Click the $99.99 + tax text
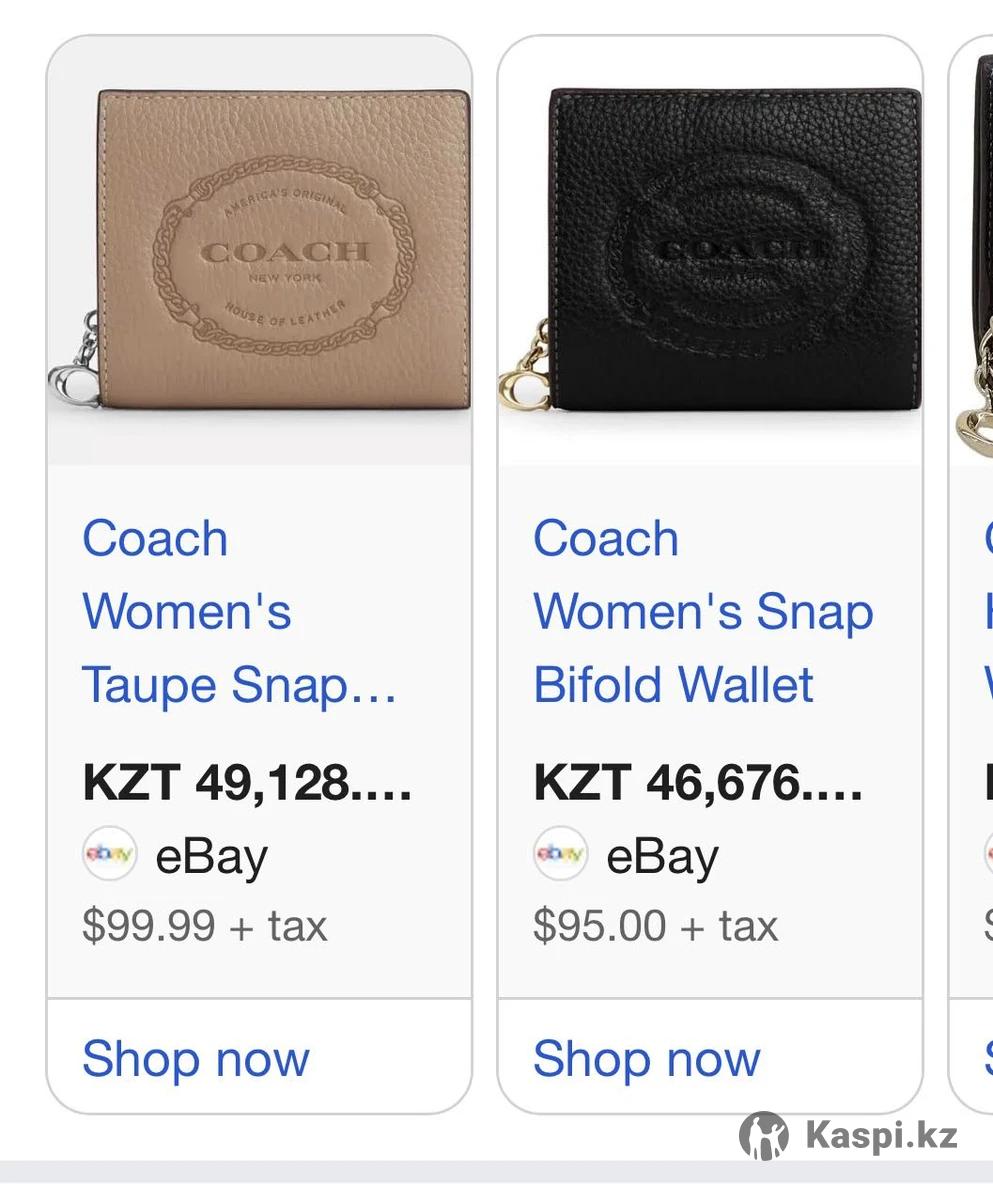Viewport: 993px width, 1200px height. (x=205, y=925)
